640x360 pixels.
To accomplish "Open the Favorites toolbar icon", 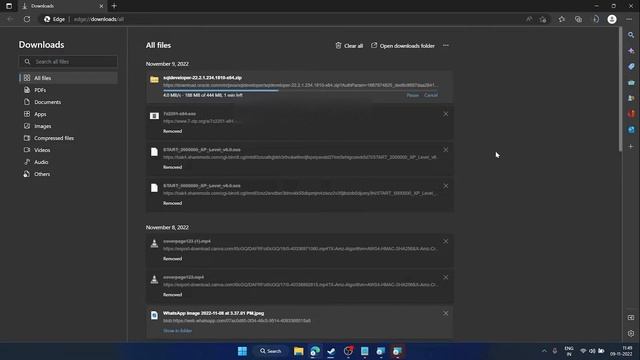I will pos(562,19).
